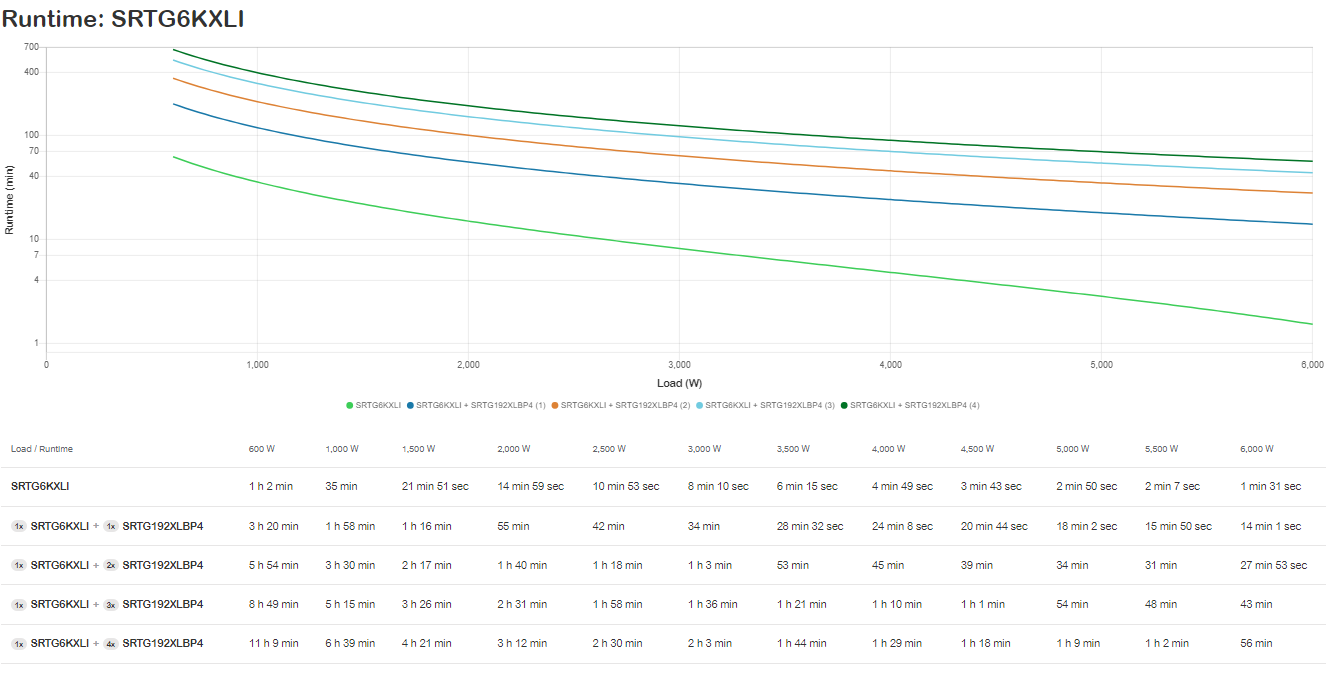The image size is (1330, 674).
Task: Select the 6,000 W column header
Action: pyautogui.click(x=1257, y=449)
